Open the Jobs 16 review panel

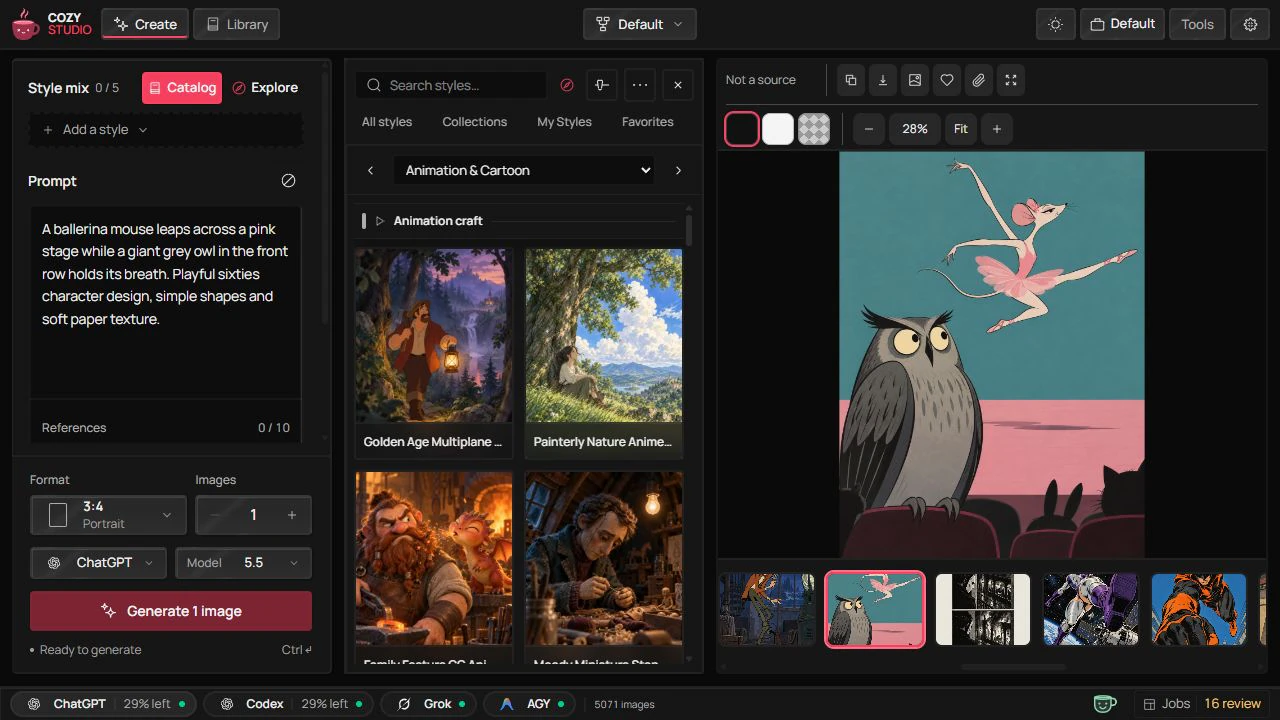tap(1202, 704)
